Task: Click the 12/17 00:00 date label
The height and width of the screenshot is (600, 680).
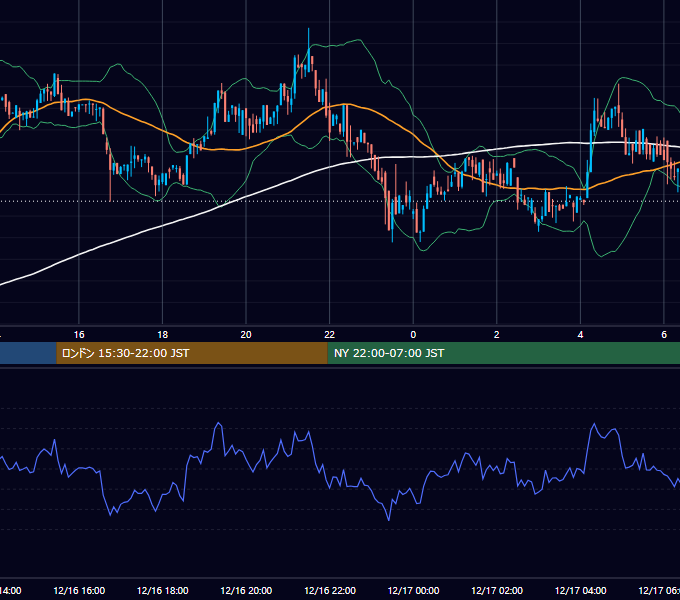Action: [x=413, y=590]
